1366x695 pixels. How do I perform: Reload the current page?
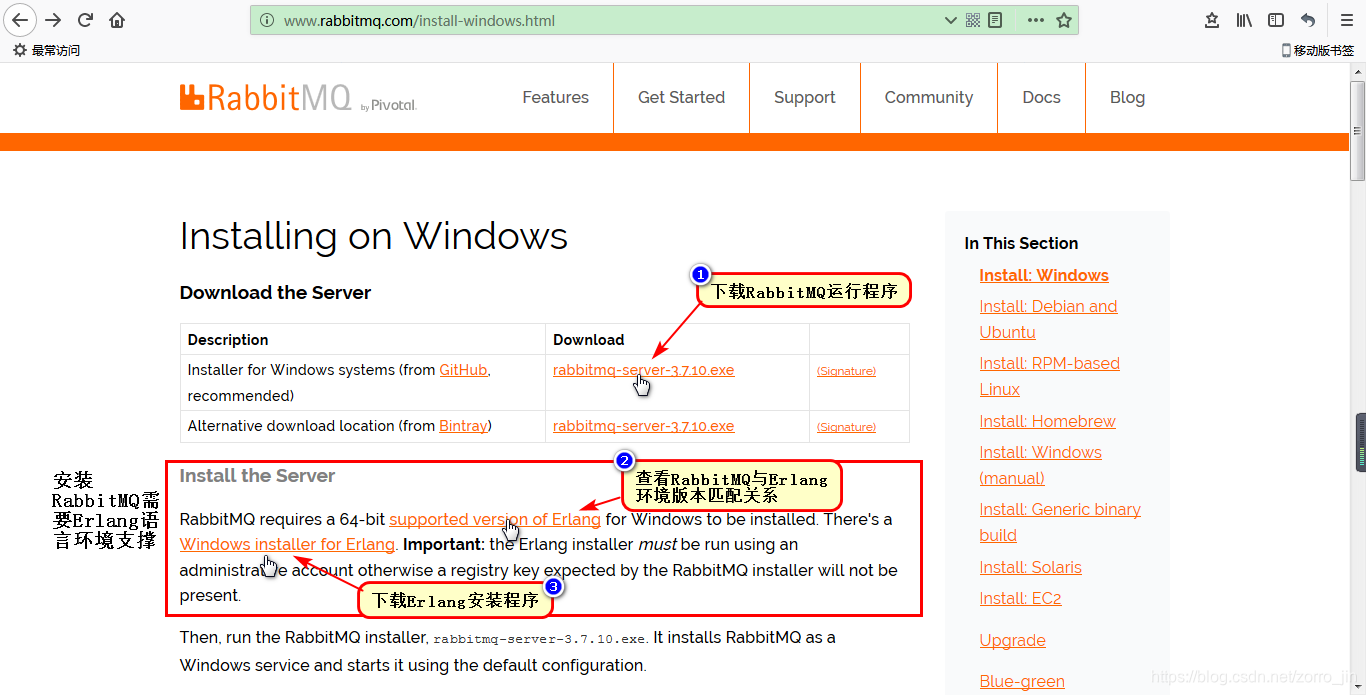click(x=85, y=20)
